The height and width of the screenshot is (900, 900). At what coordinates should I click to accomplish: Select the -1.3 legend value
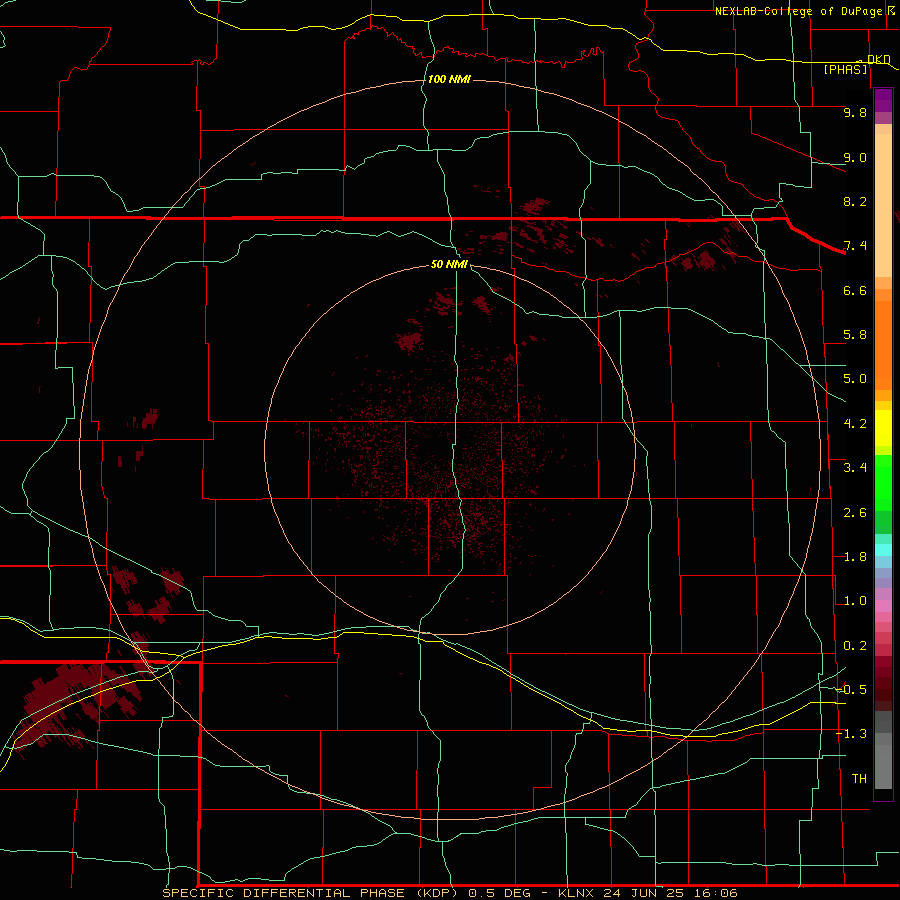coord(852,734)
